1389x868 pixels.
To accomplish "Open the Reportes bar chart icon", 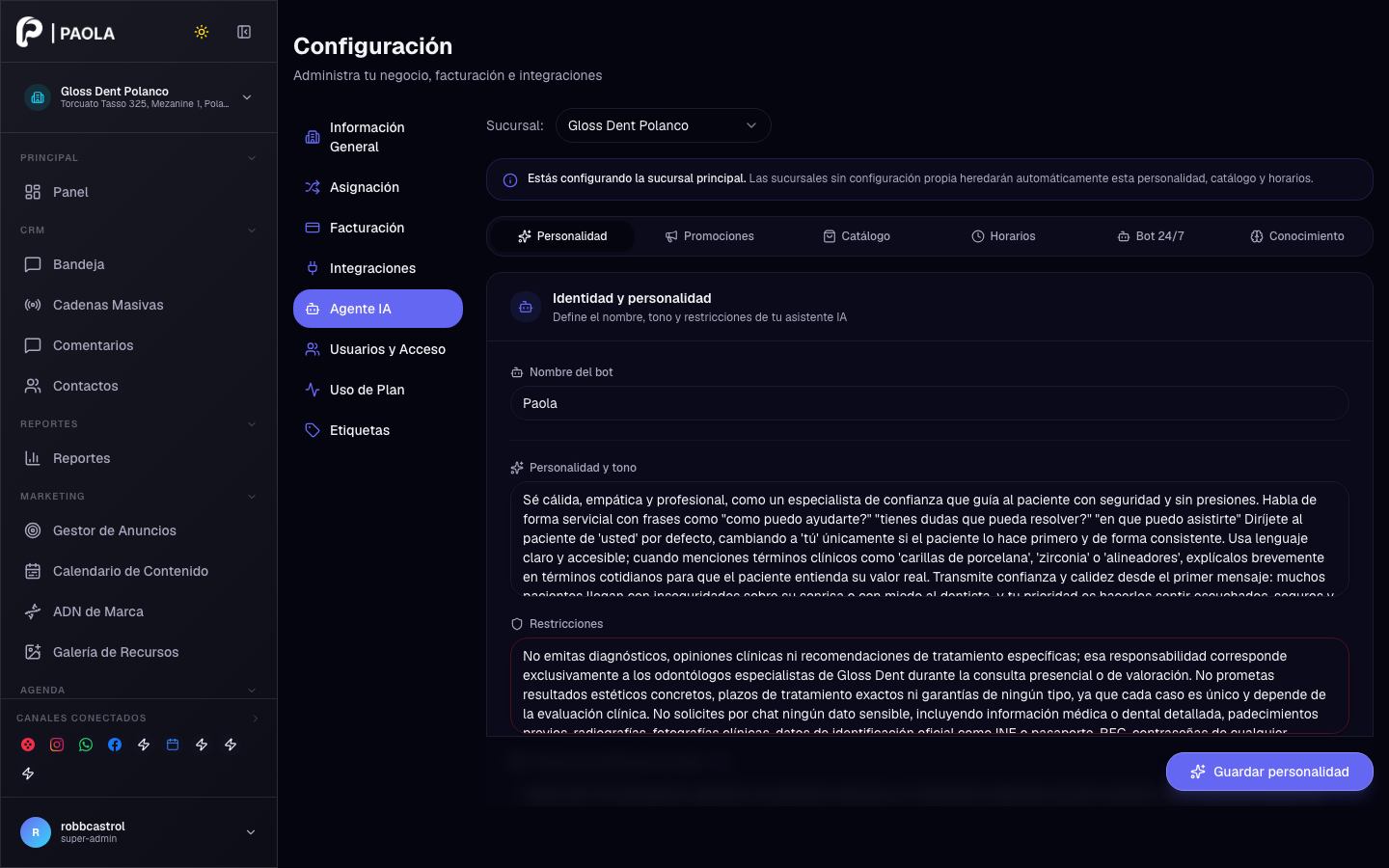I will point(33,458).
